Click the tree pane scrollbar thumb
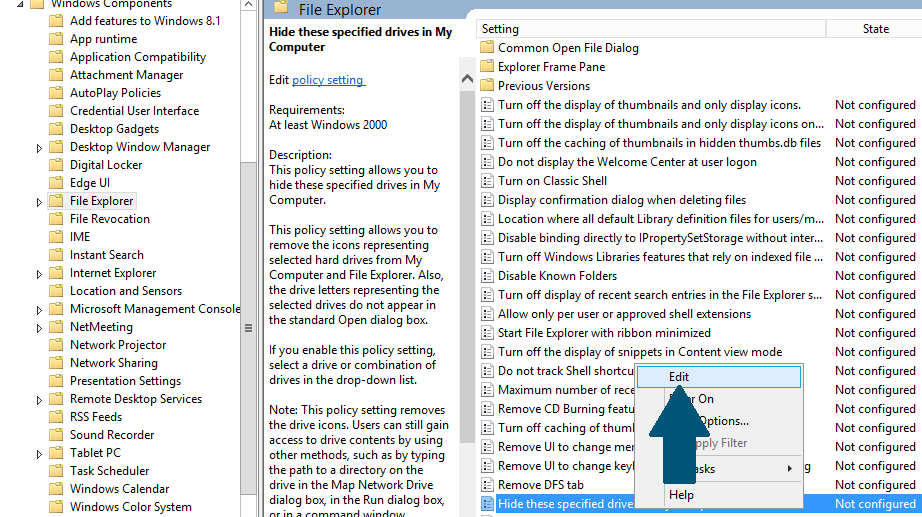The width and height of the screenshot is (922, 517). tap(248, 328)
